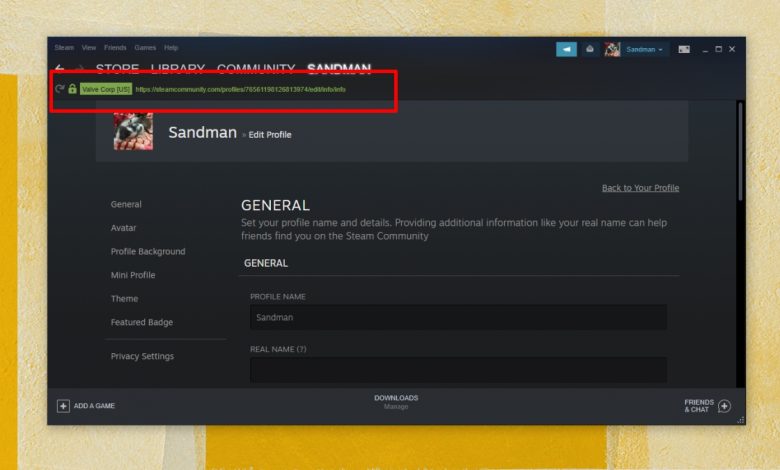
Task: Open the announcements megaphone icon
Action: 566,49
